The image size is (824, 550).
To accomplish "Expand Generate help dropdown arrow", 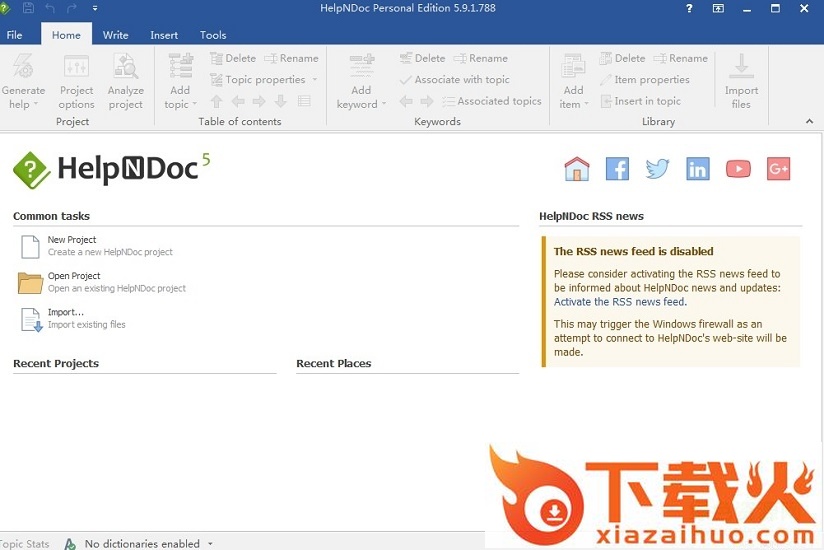I will tap(36, 104).
